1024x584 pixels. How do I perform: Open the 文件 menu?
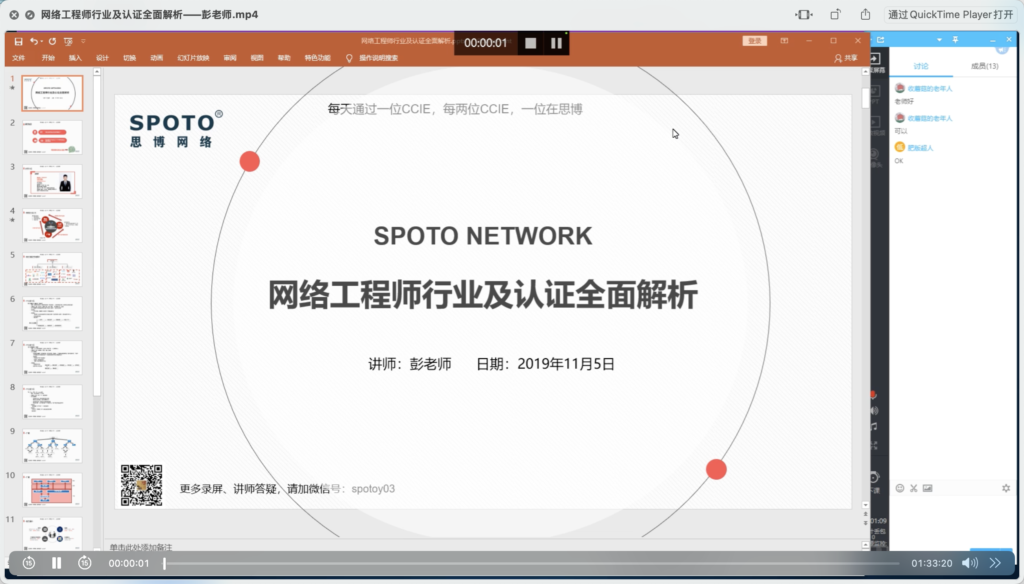(x=18, y=58)
